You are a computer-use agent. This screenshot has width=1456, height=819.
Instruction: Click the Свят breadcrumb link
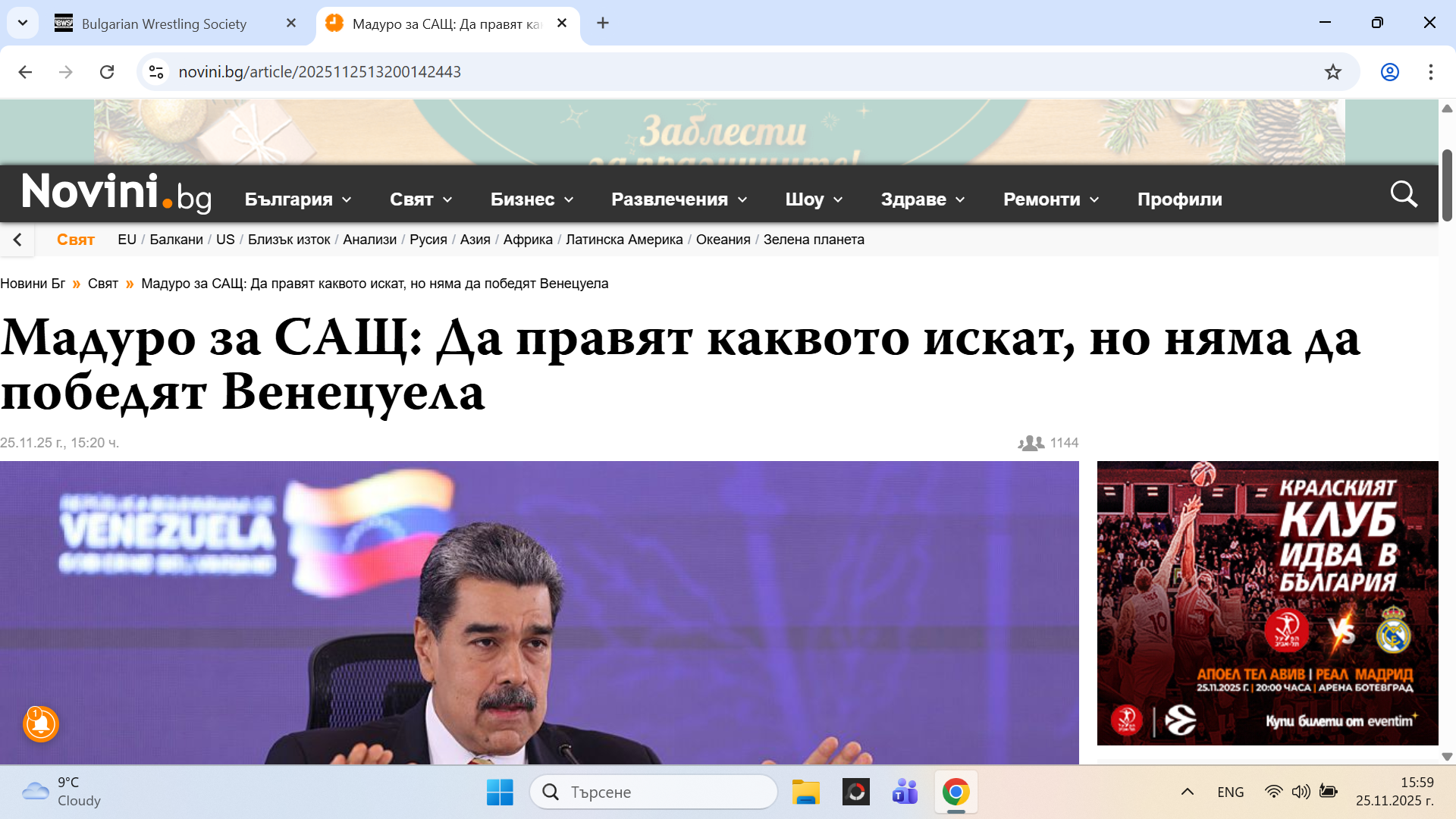(x=102, y=284)
